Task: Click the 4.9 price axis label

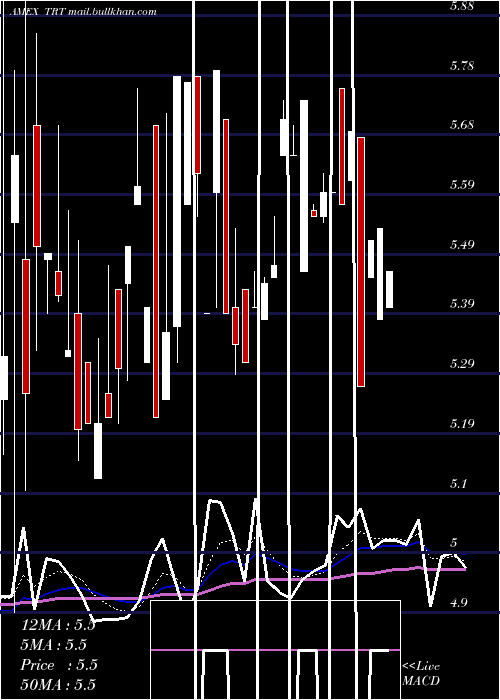Action: click(x=461, y=603)
